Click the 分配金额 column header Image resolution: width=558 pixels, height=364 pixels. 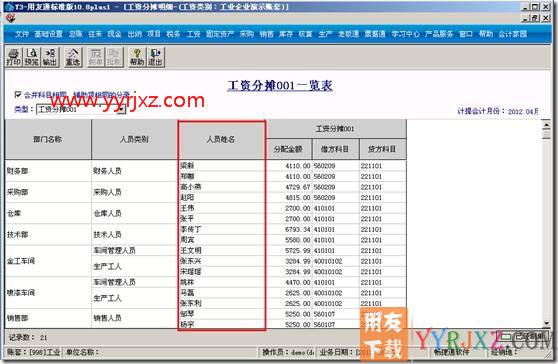point(288,149)
